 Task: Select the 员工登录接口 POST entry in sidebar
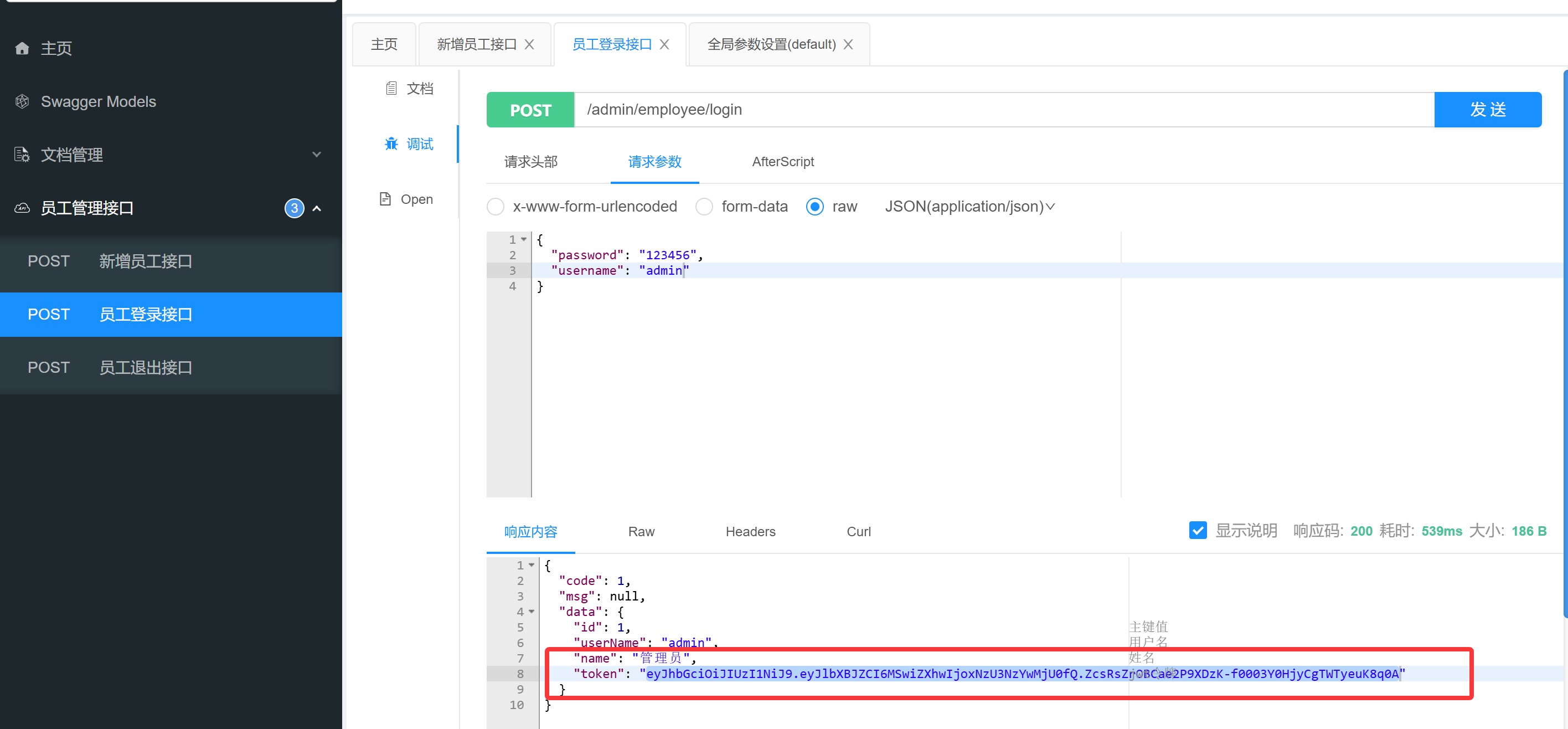pyautogui.click(x=171, y=314)
